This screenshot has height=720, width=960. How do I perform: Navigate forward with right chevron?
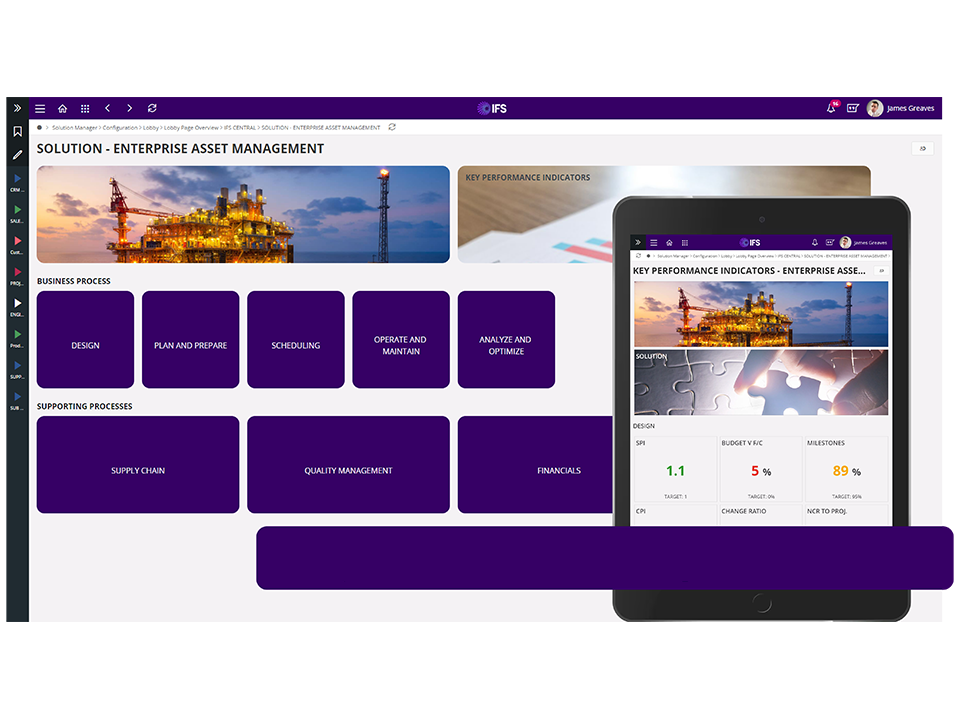click(x=129, y=108)
